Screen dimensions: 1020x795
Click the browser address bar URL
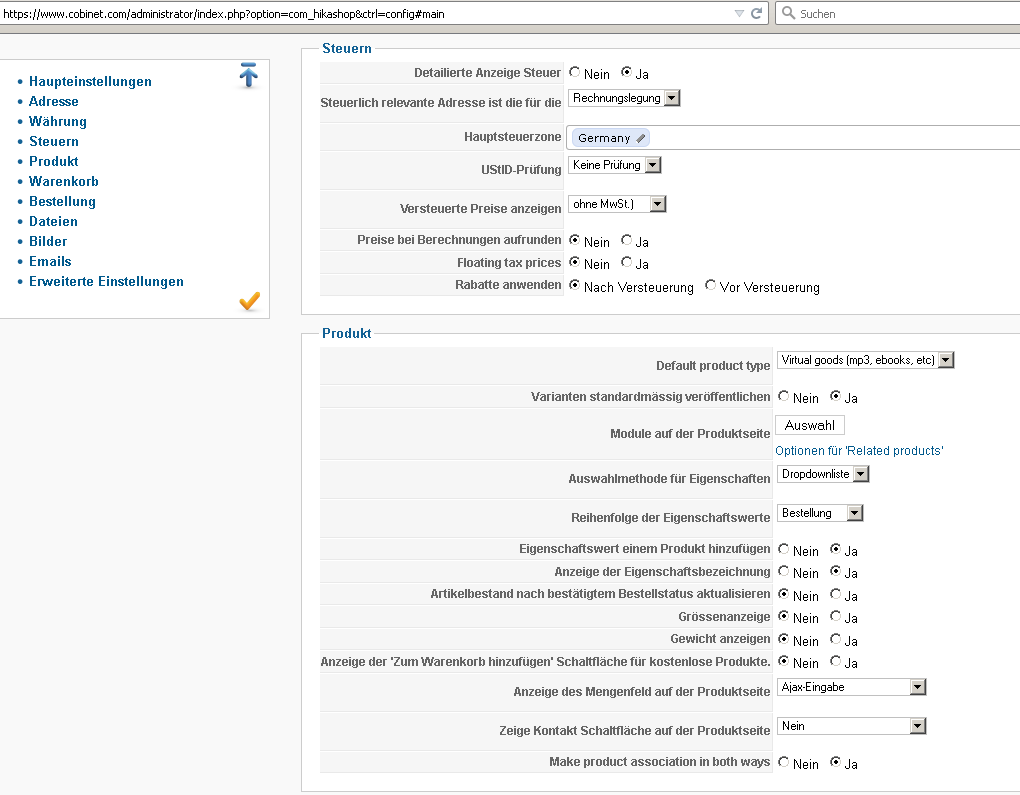(x=224, y=14)
